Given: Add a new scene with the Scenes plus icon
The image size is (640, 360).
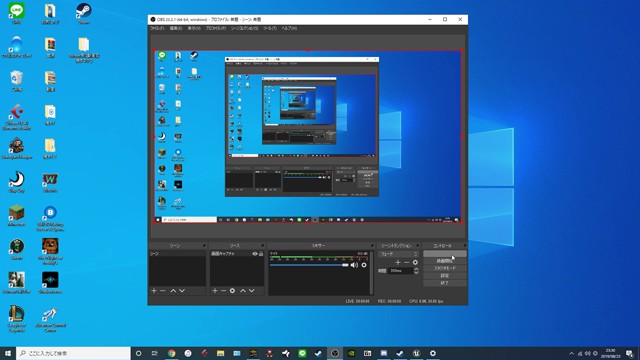Looking at the screenshot, I should [x=154, y=291].
